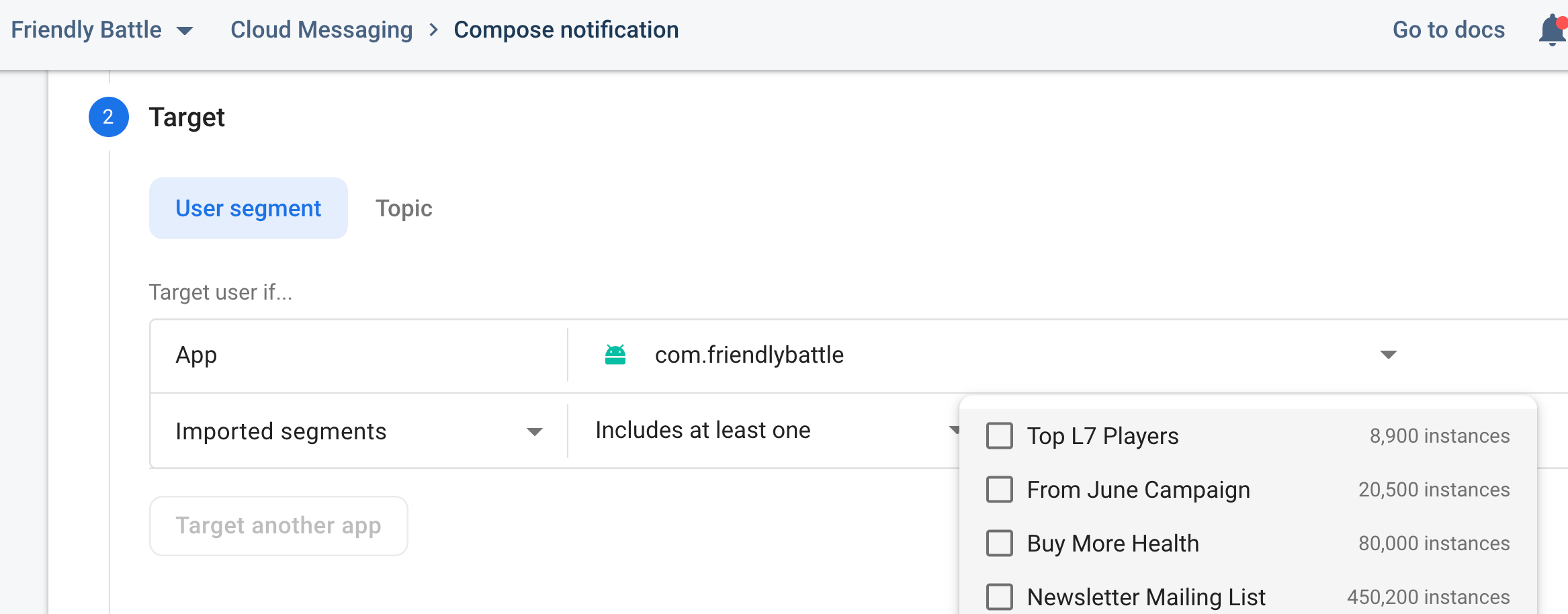
Task: Select the From June Campaign segment
Action: coord(1000,489)
